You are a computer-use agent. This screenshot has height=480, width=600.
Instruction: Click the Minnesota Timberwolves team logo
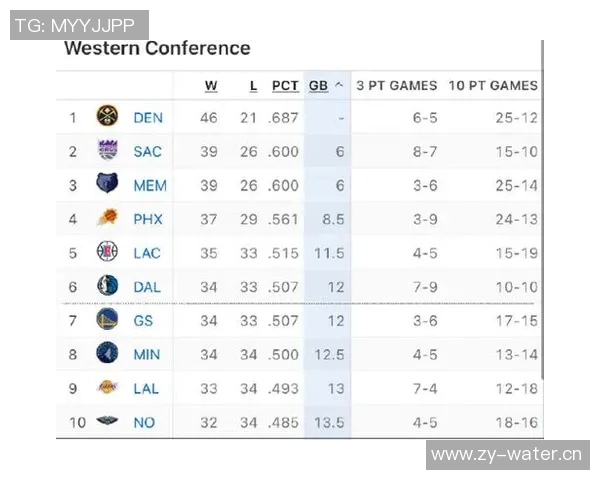pyautogui.click(x=107, y=354)
